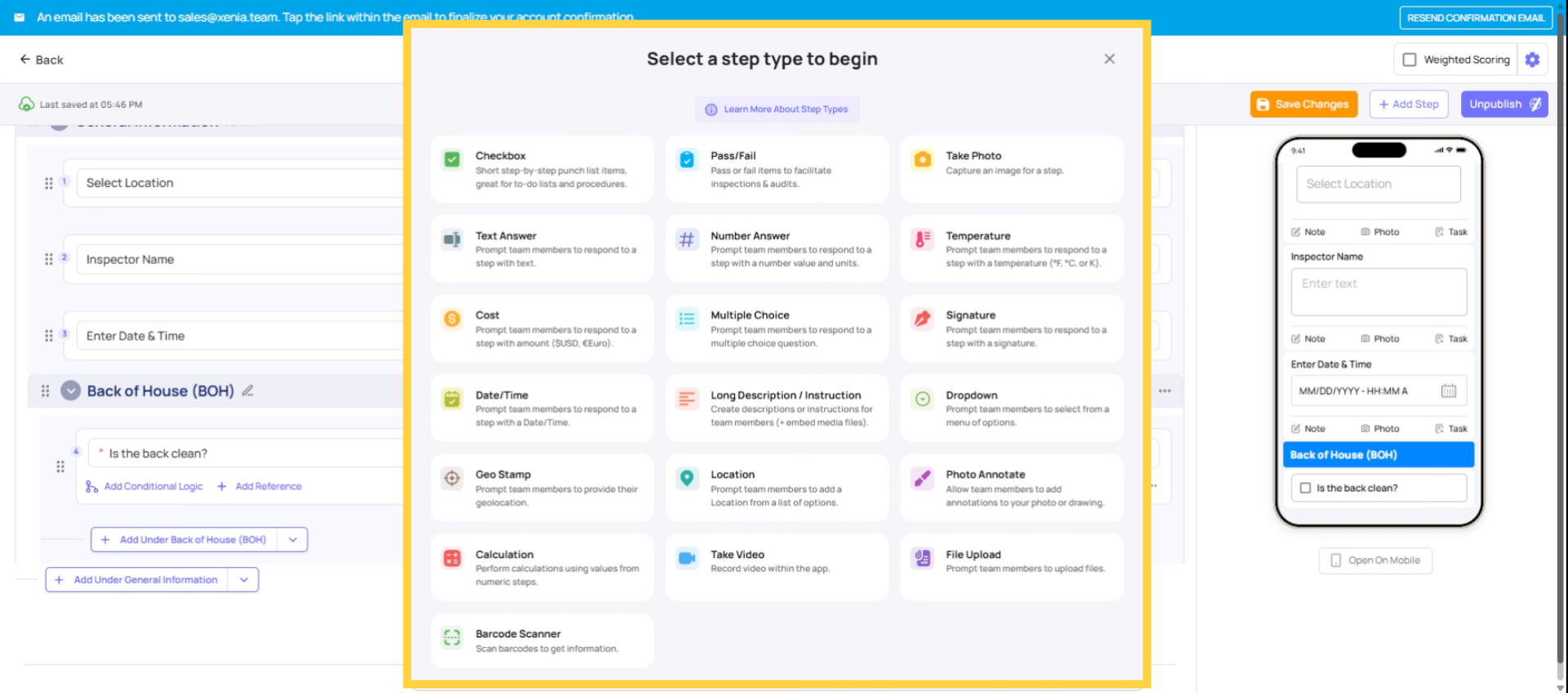Expand Add Under Back of House dropdown arrow
The height and width of the screenshot is (693, 1568).
click(x=292, y=539)
